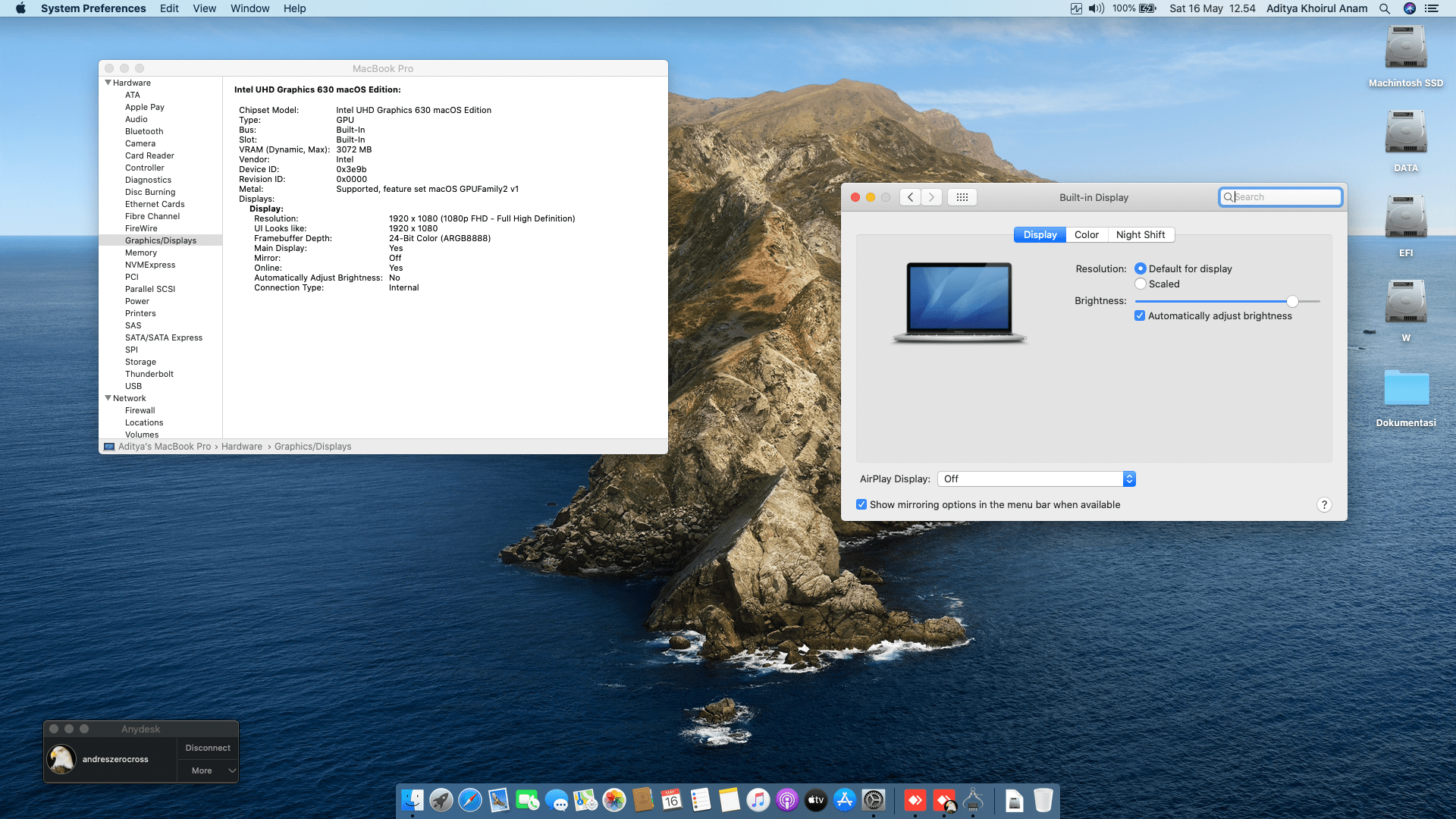The image size is (1456, 819).
Task: Open Maps app in the Dock
Action: point(585,800)
